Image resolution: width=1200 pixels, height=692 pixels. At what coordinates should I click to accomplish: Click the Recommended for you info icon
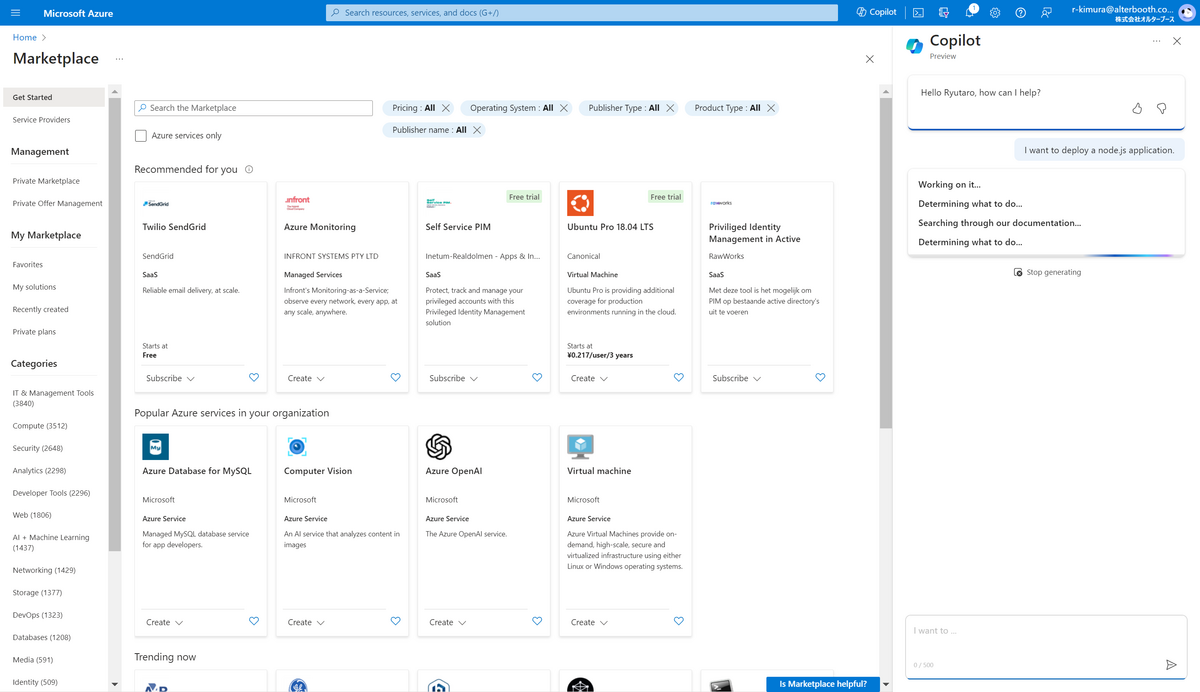249,169
